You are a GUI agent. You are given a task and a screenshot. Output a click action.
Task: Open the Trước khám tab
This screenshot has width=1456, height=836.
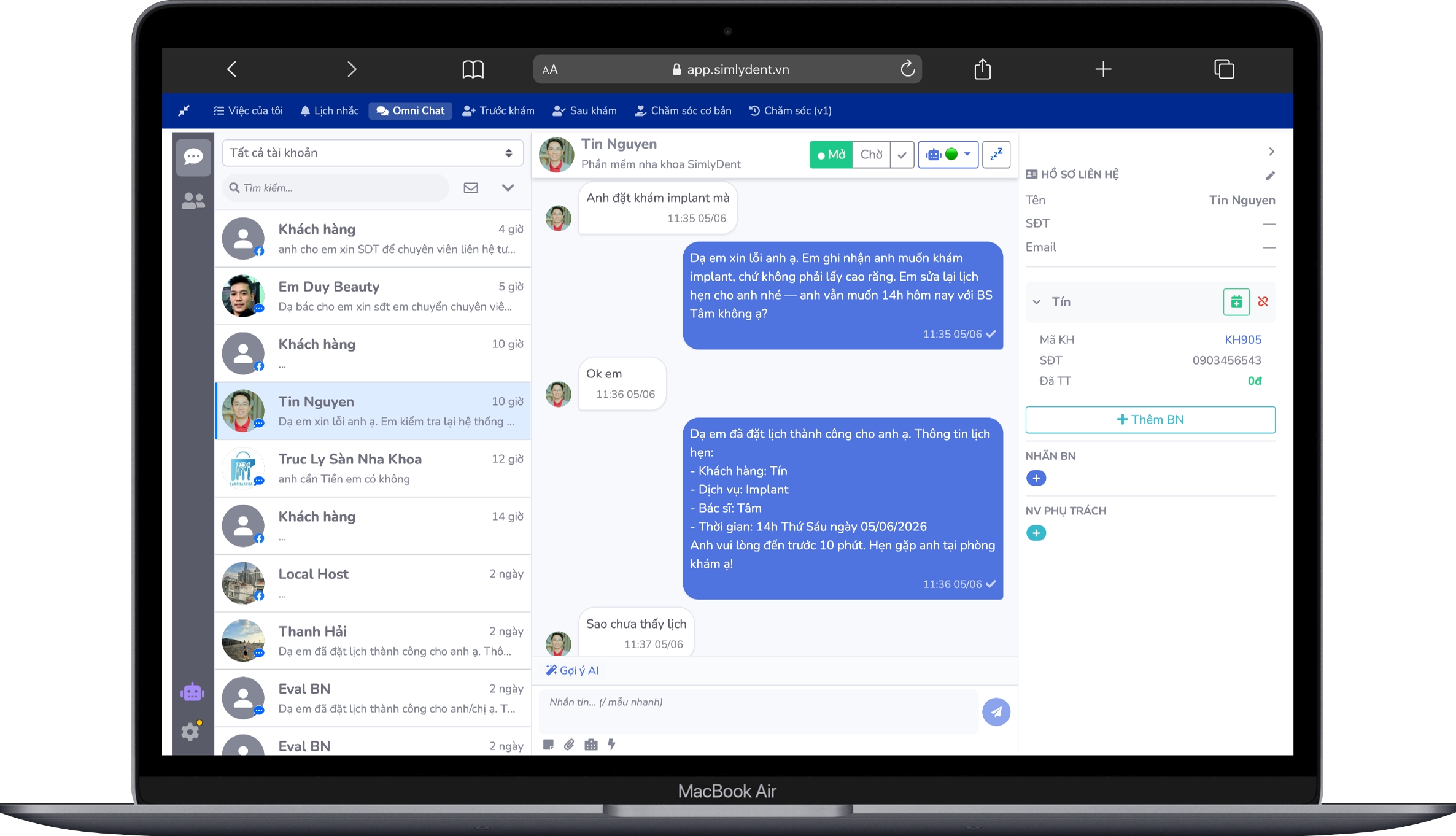(x=498, y=110)
